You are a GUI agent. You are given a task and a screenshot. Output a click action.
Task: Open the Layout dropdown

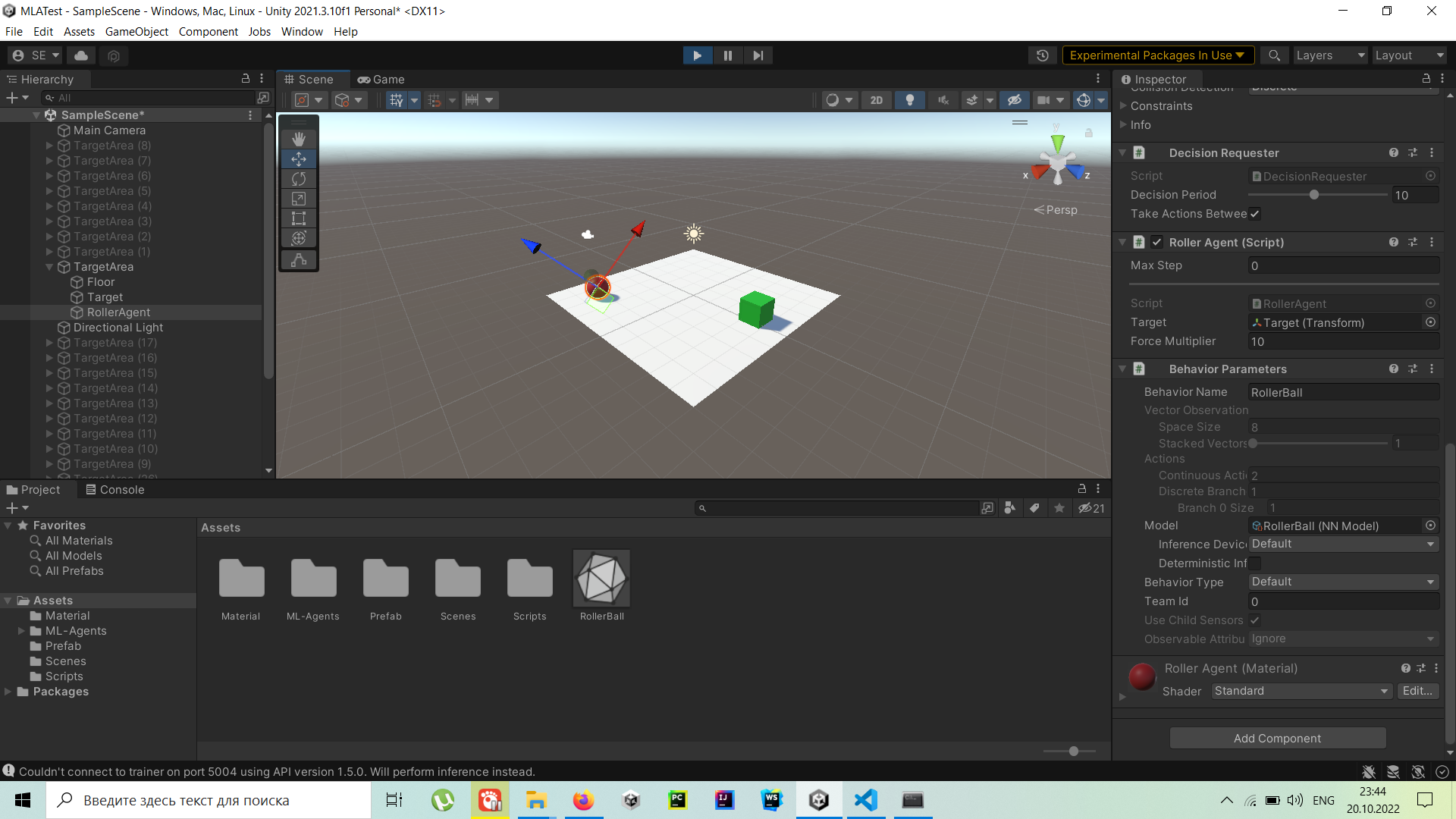pos(1409,55)
